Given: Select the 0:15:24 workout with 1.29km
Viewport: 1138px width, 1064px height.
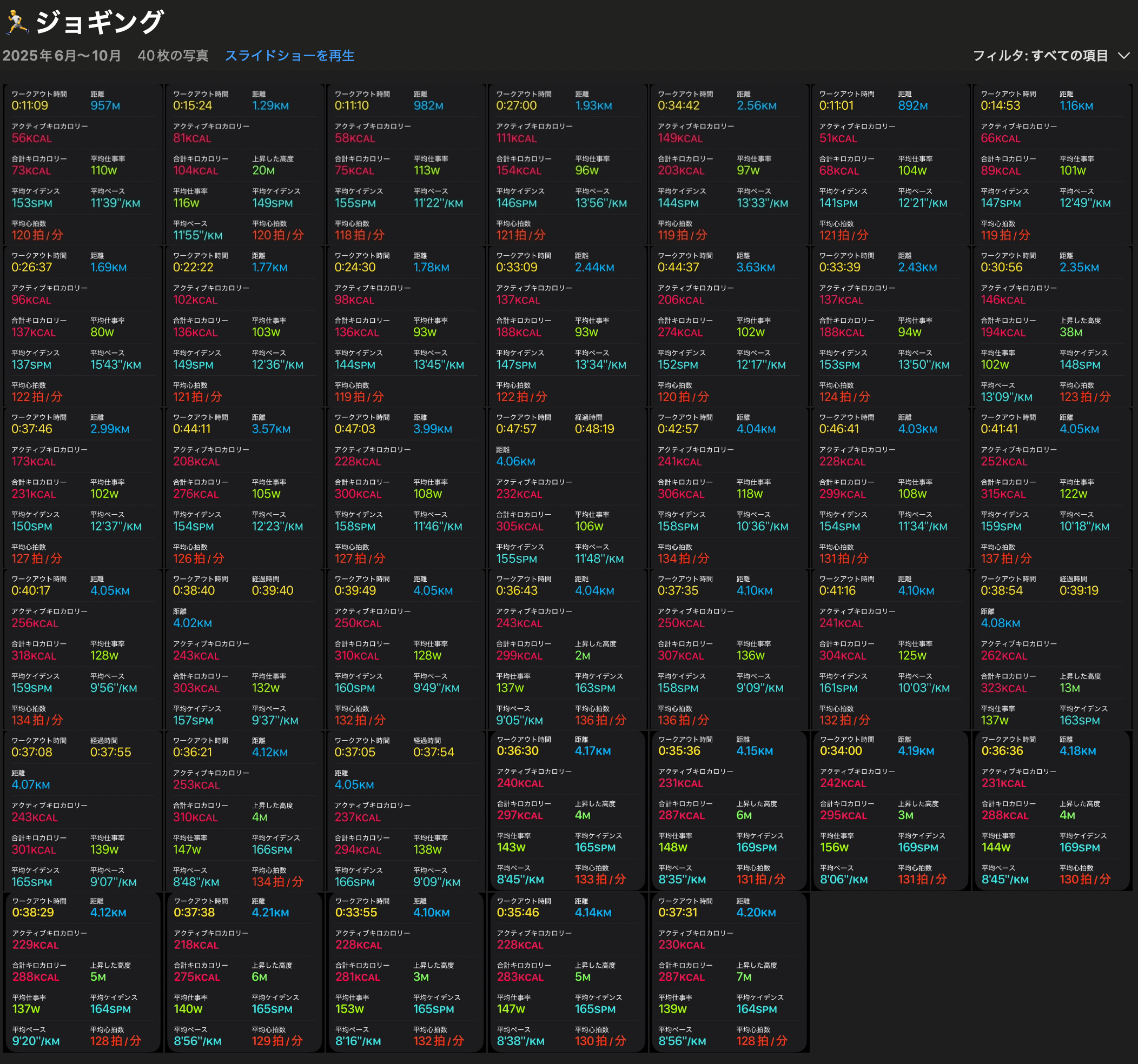Looking at the screenshot, I should 244,165.
